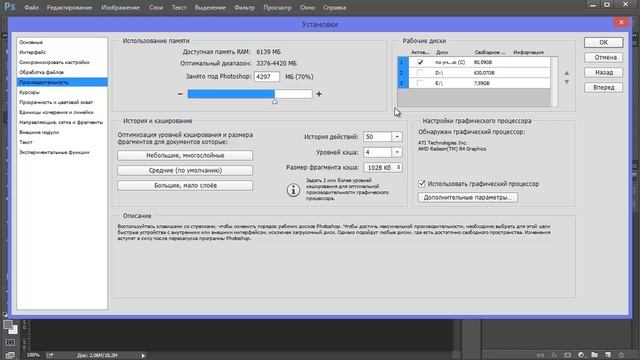Click the Назад button
The height and width of the screenshot is (360, 640).
603,72
